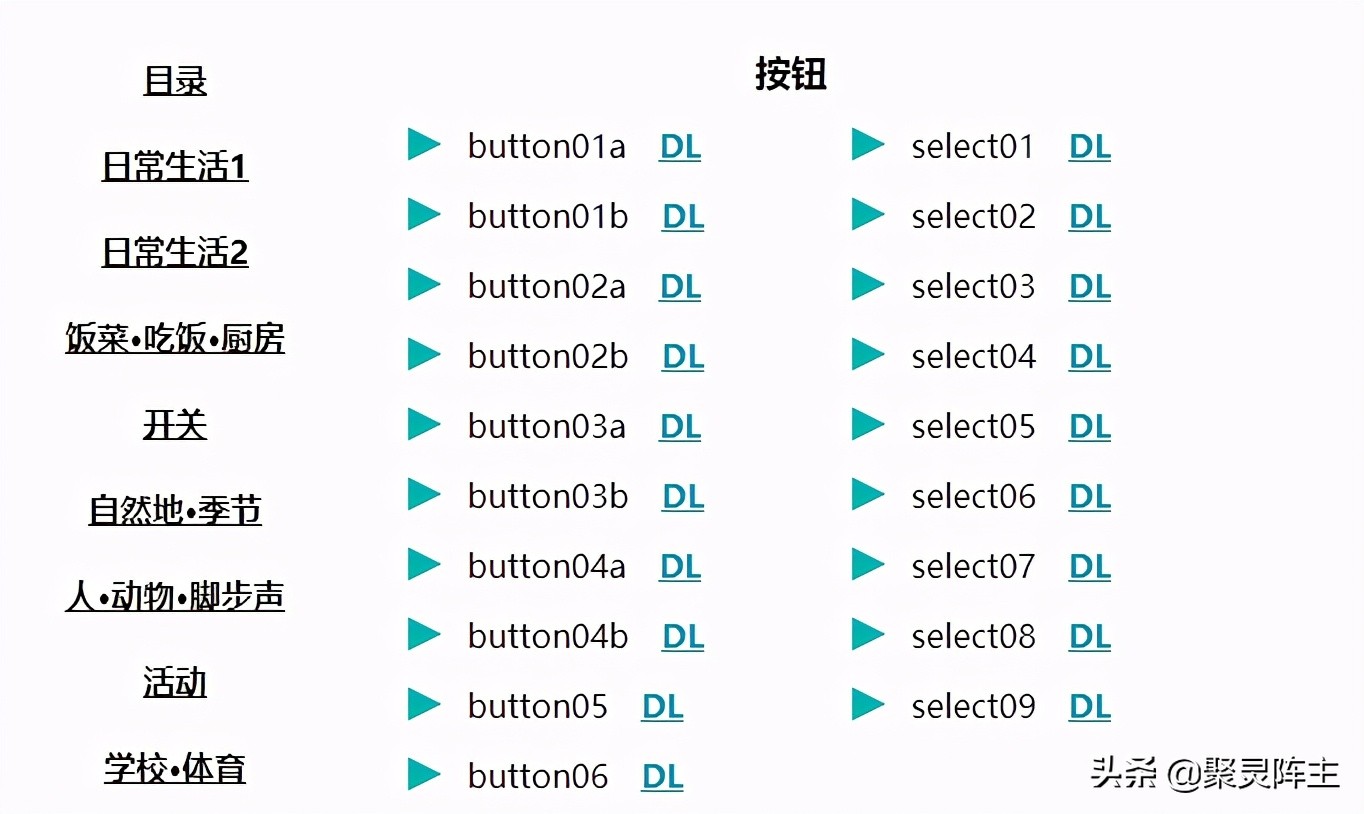The image size is (1364, 814).
Task: Play the button02a sound preview
Action: [x=424, y=285]
